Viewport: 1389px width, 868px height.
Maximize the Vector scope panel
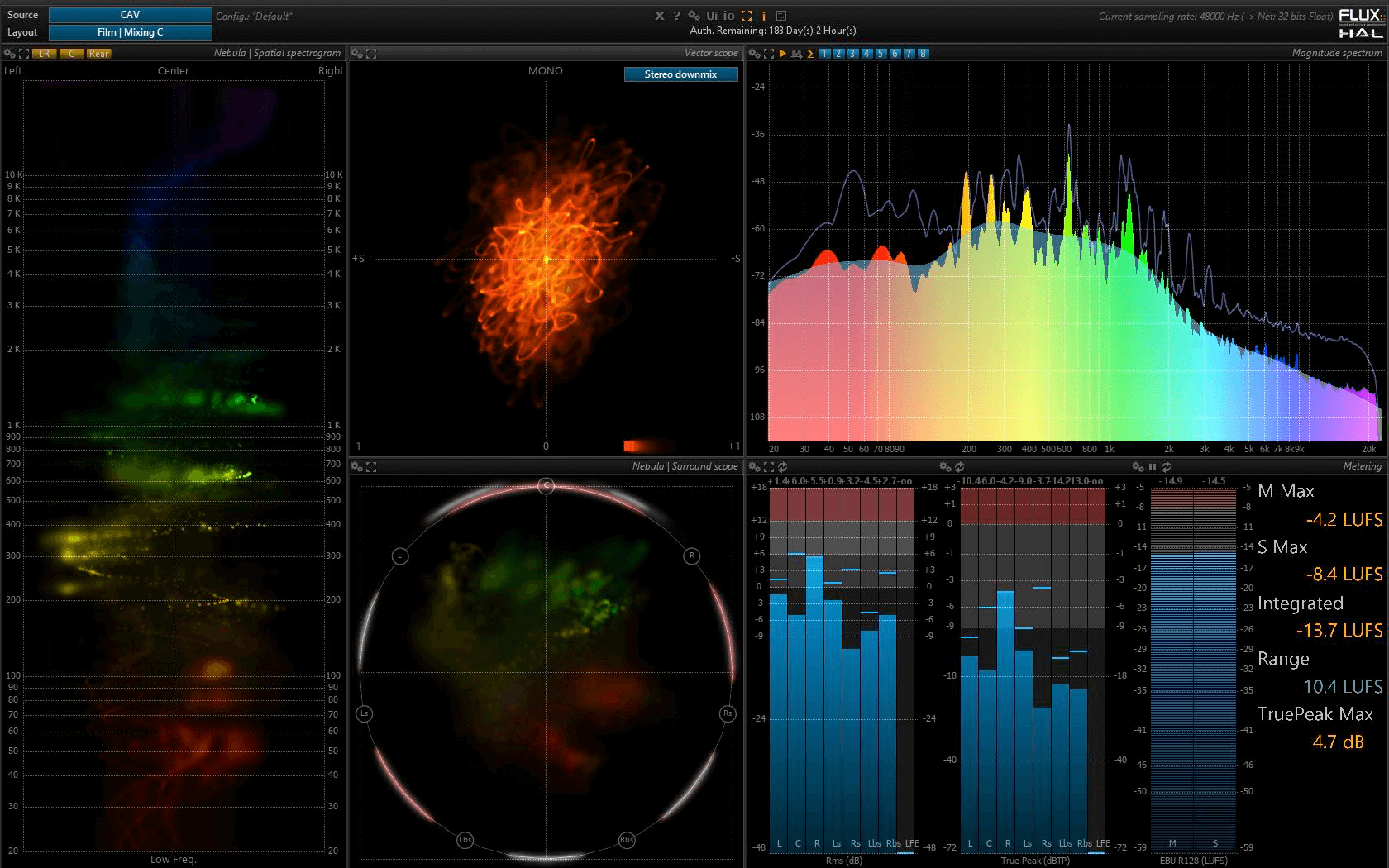(x=371, y=54)
